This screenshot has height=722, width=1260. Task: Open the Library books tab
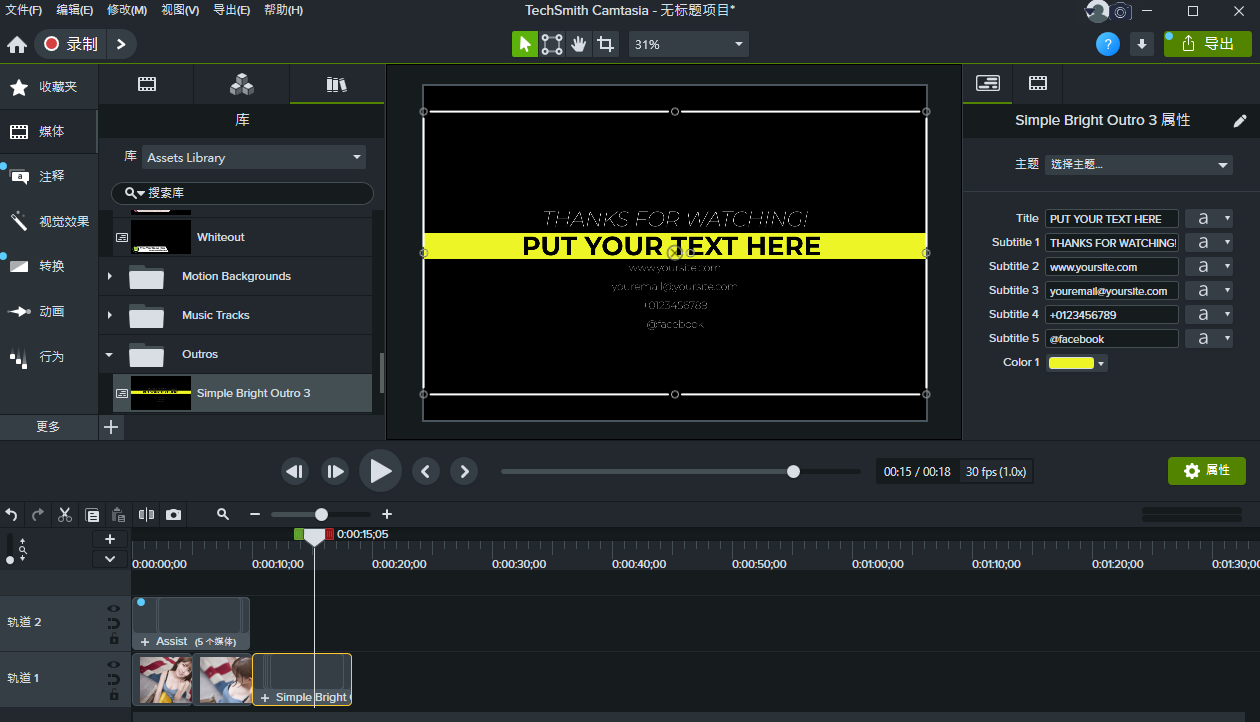pyautogui.click(x=337, y=85)
